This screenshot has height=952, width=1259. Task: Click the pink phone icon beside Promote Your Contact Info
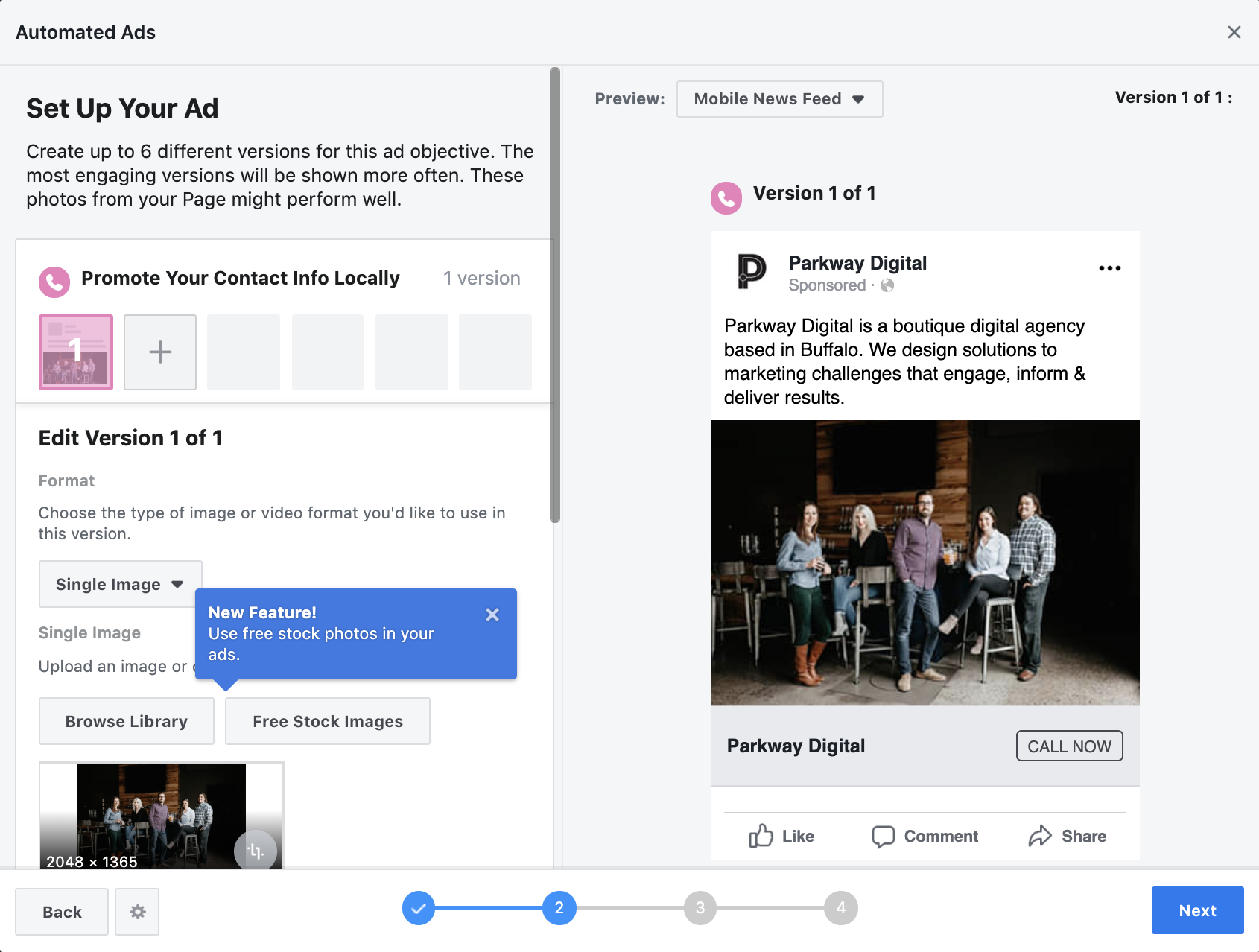click(54, 282)
